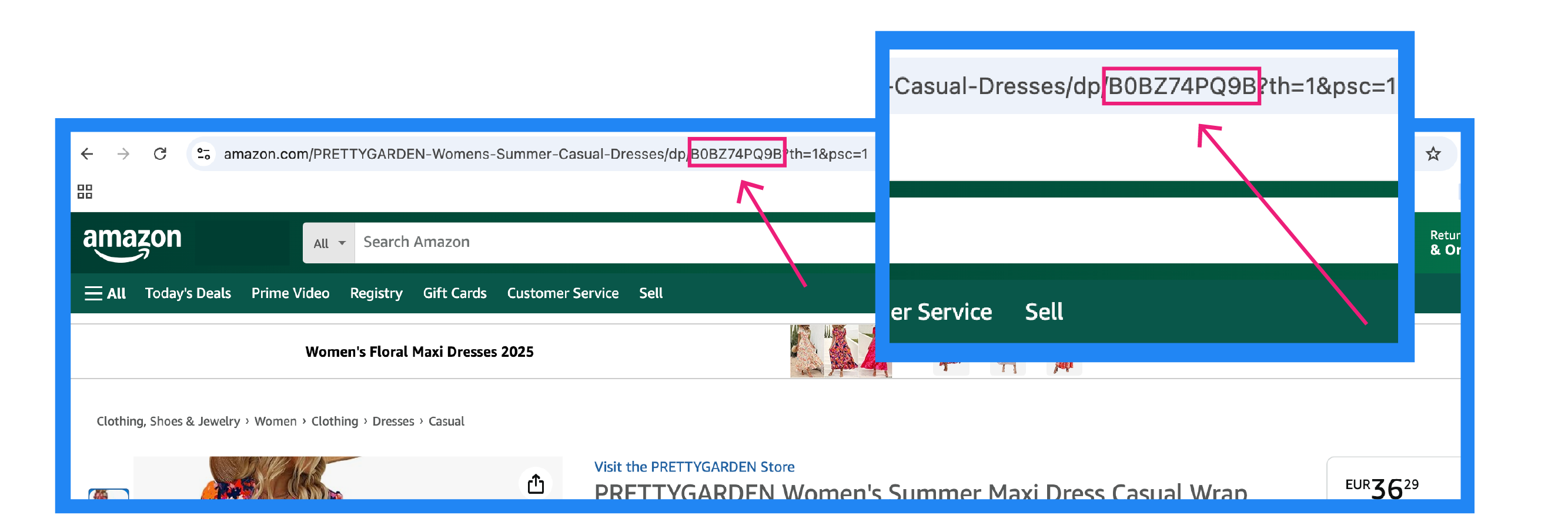The width and height of the screenshot is (1568, 532).
Task: Click the browser forward arrow
Action: (x=123, y=154)
